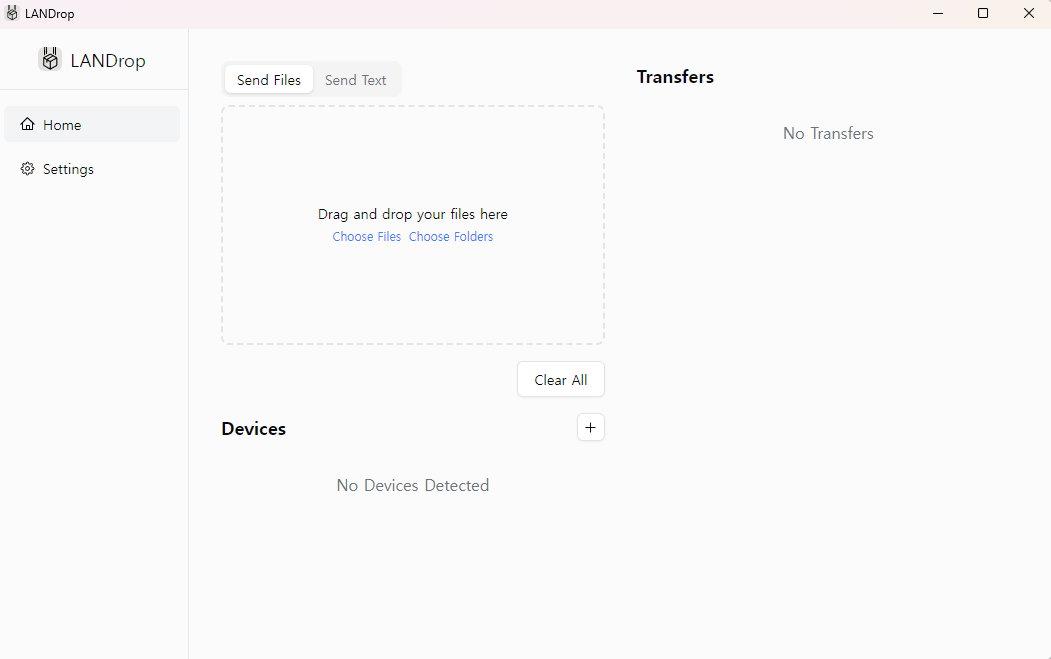Close the LANDrop window

[x=1029, y=13]
